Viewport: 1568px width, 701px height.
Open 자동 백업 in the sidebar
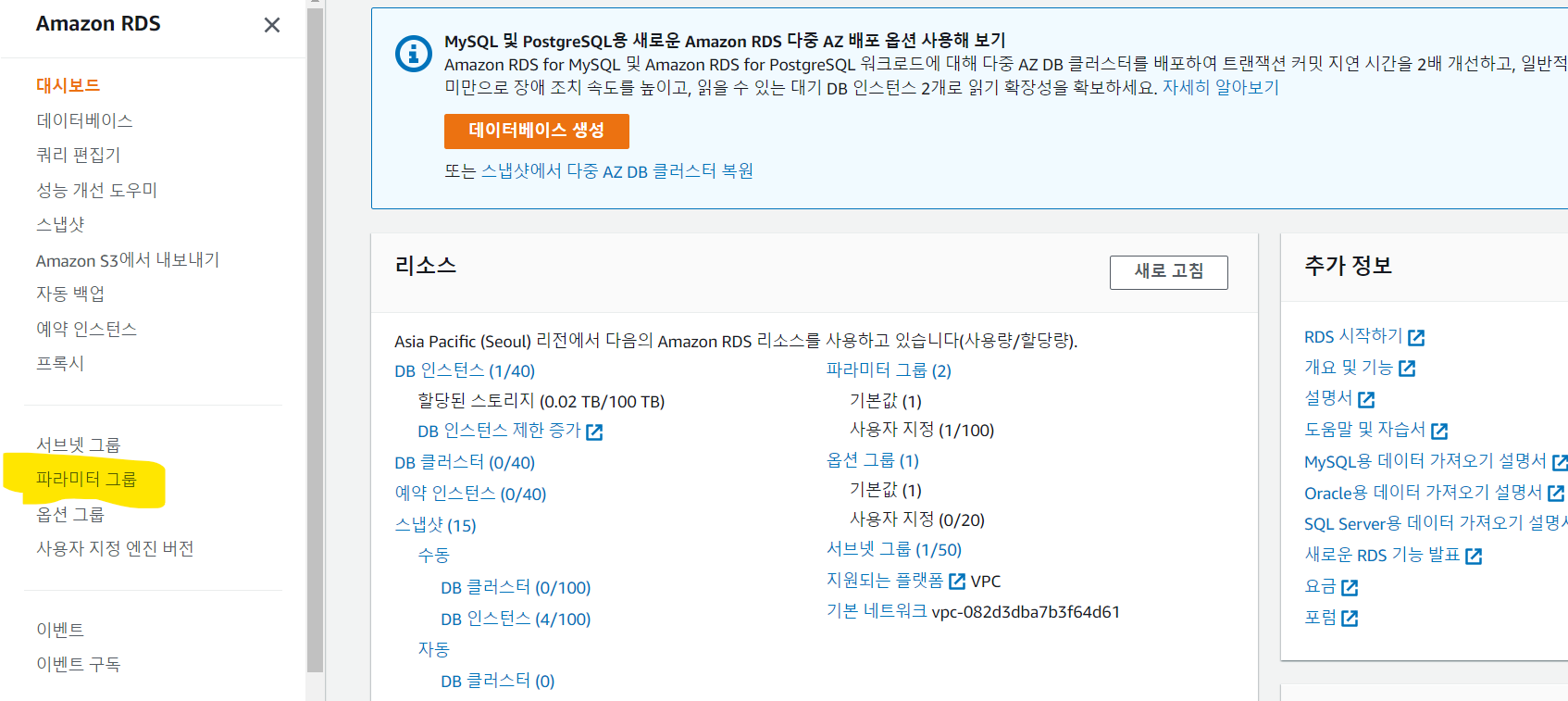click(70, 294)
